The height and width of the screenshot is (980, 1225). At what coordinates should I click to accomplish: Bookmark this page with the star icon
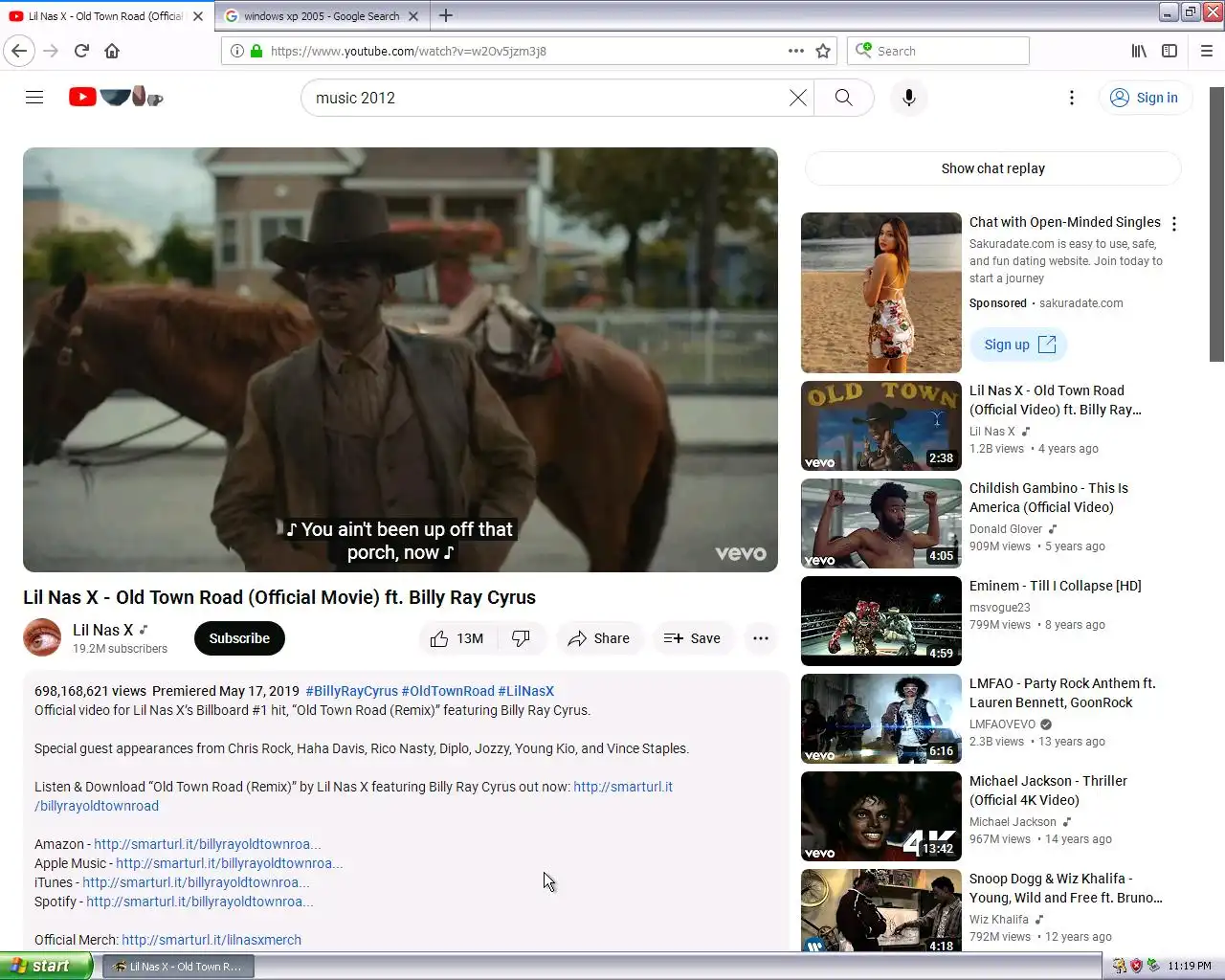coord(823,51)
